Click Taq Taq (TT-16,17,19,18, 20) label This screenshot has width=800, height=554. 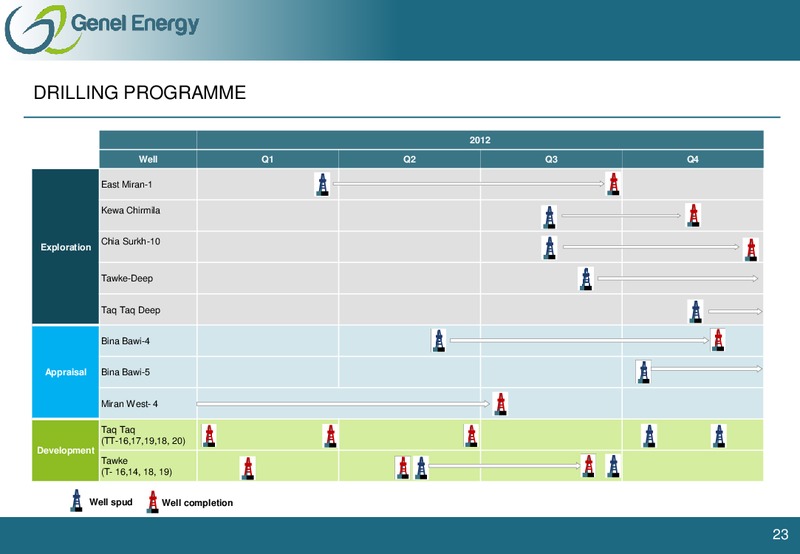point(143,435)
